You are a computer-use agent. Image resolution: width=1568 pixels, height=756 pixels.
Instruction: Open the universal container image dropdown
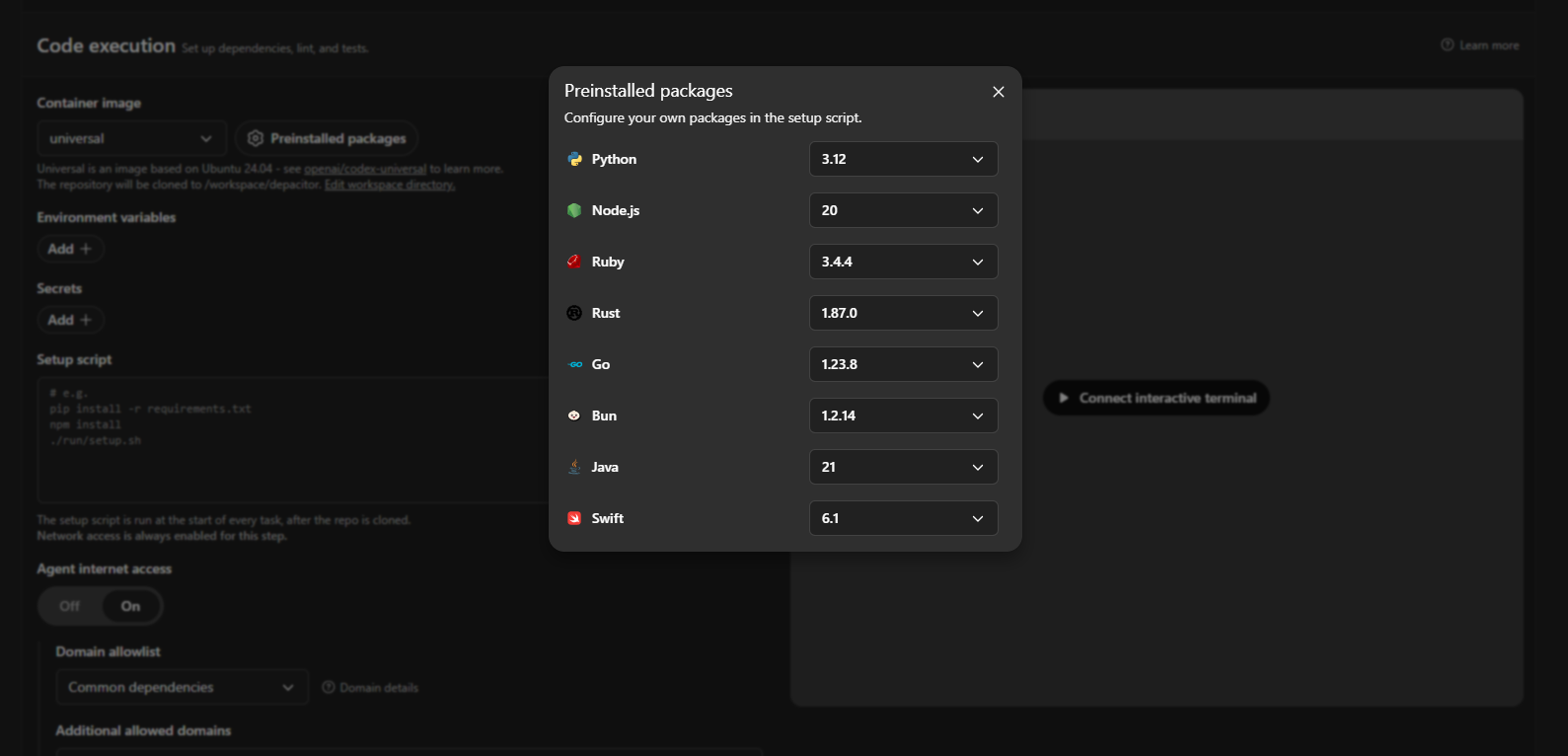pyautogui.click(x=131, y=138)
